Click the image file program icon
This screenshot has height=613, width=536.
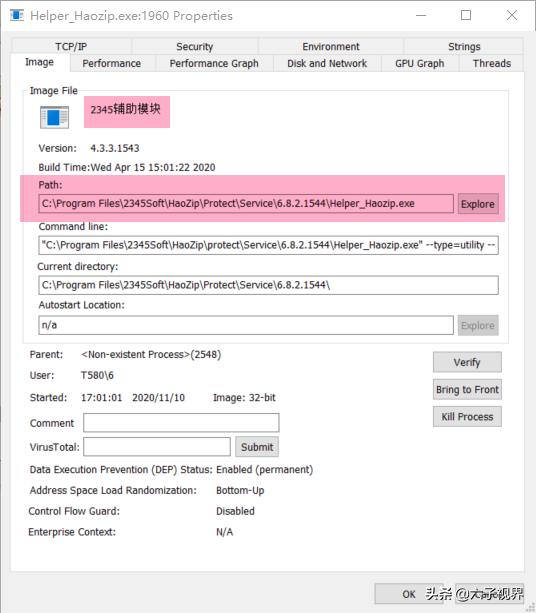54,117
